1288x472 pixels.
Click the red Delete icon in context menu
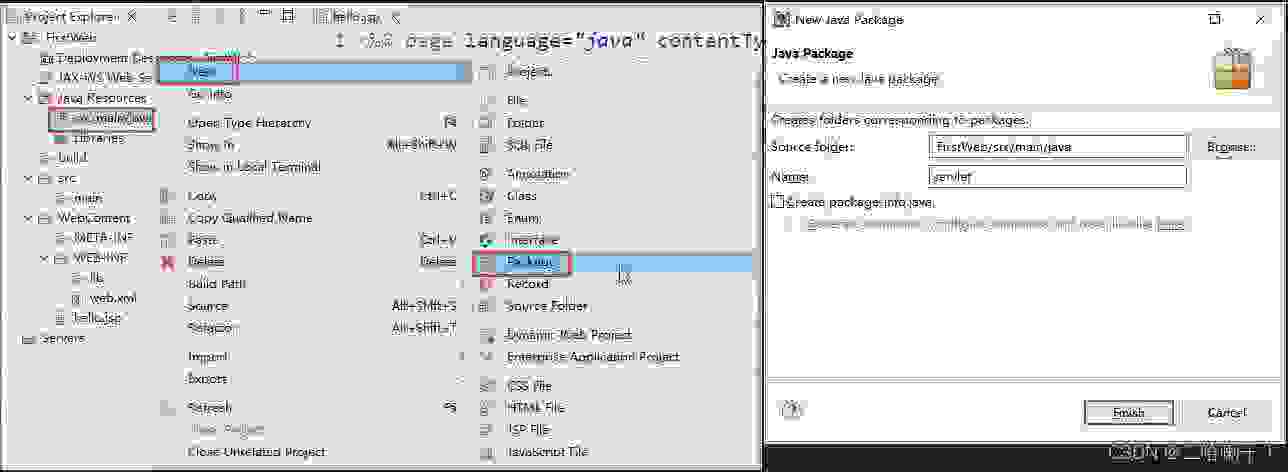[x=167, y=262]
